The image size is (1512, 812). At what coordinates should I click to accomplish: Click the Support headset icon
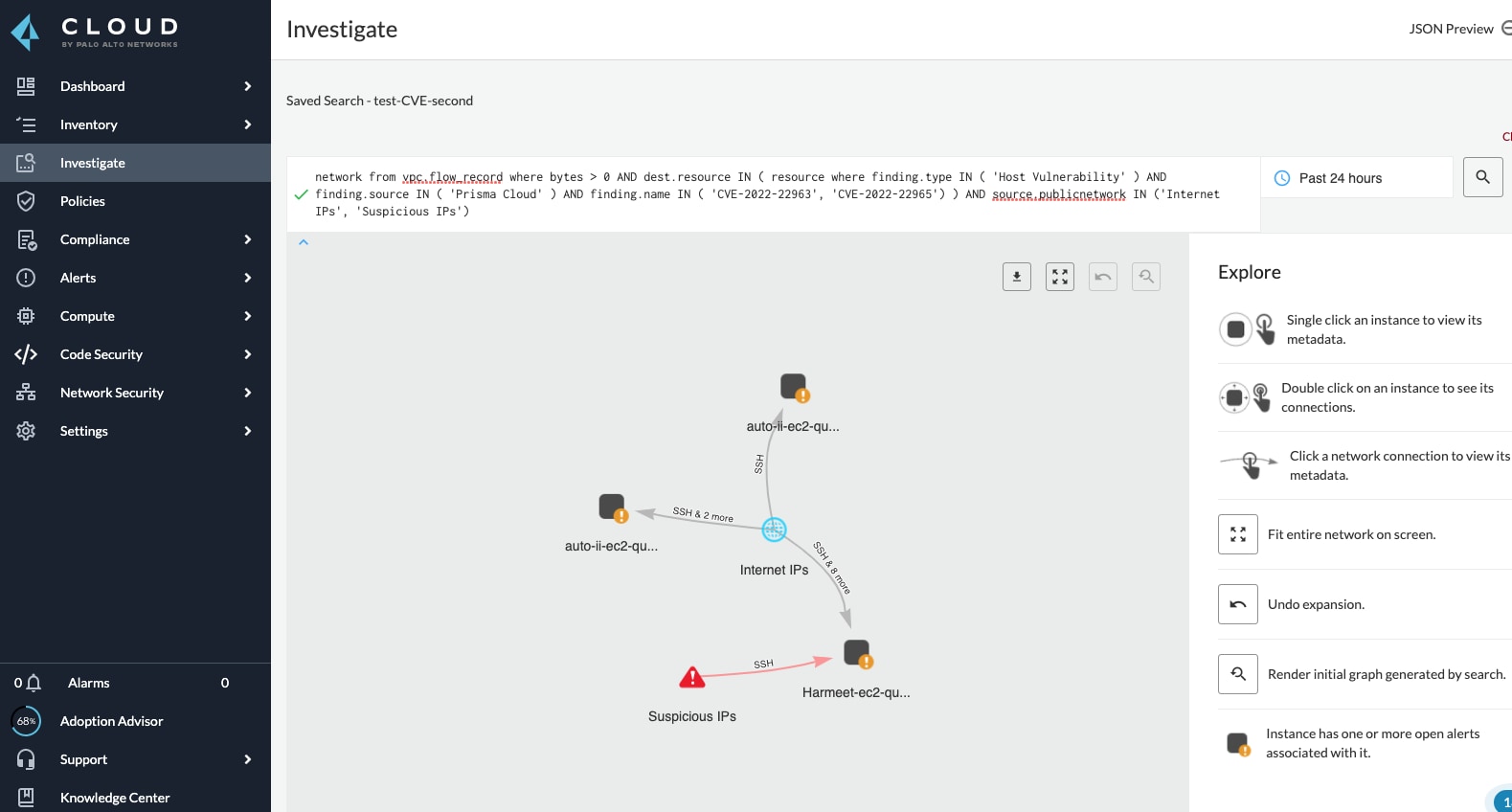[x=26, y=759]
